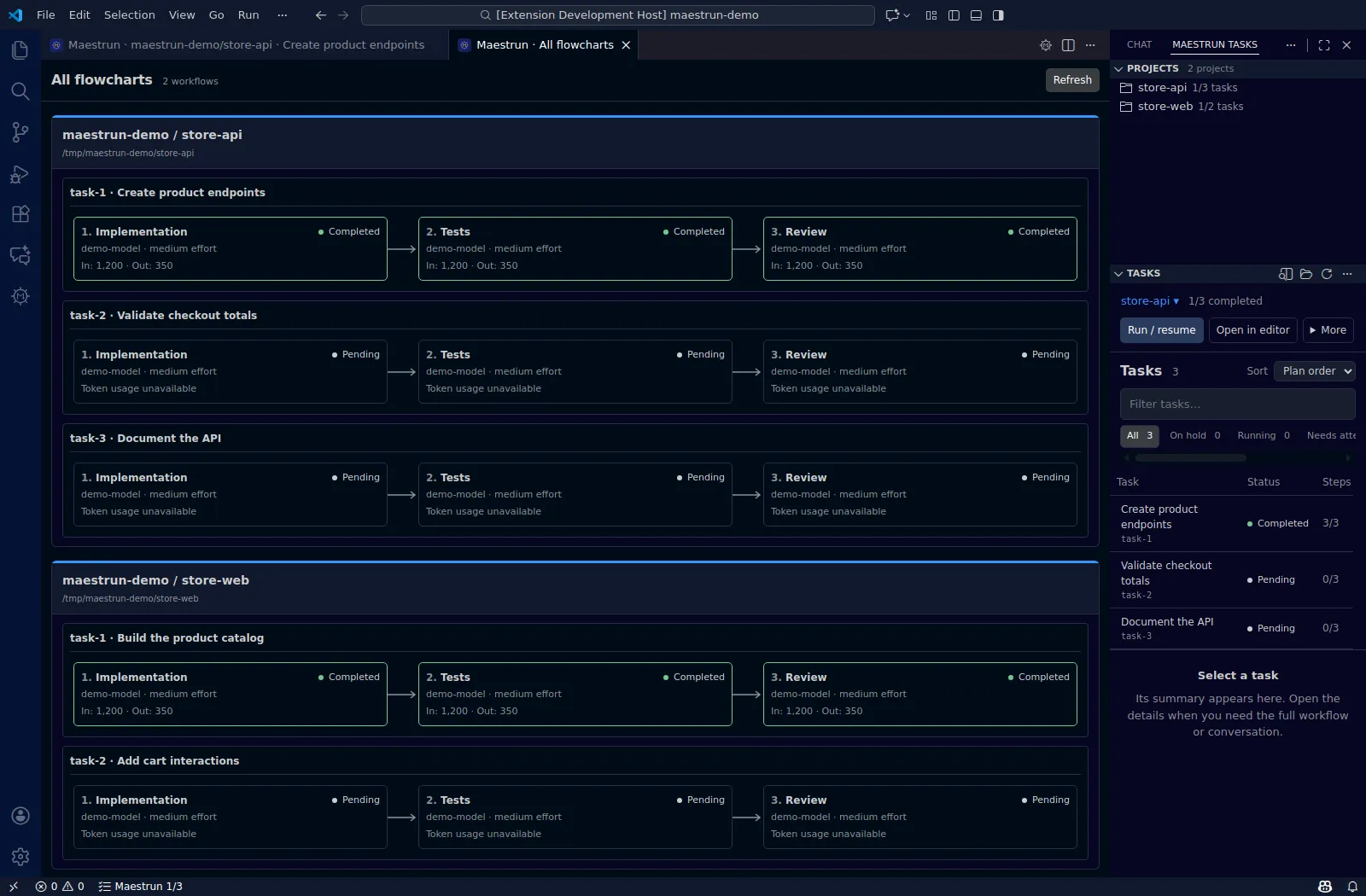Expand the More actions button

(x=1328, y=330)
